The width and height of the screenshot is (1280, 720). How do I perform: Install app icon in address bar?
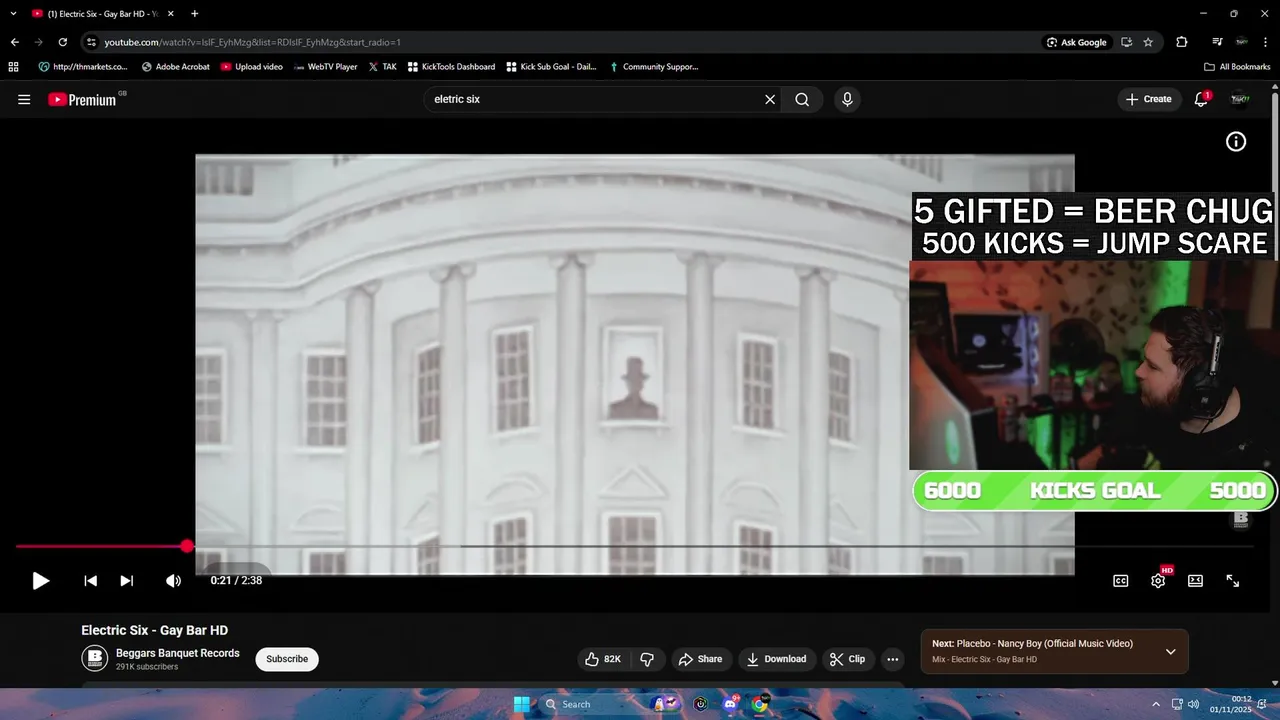[1127, 42]
